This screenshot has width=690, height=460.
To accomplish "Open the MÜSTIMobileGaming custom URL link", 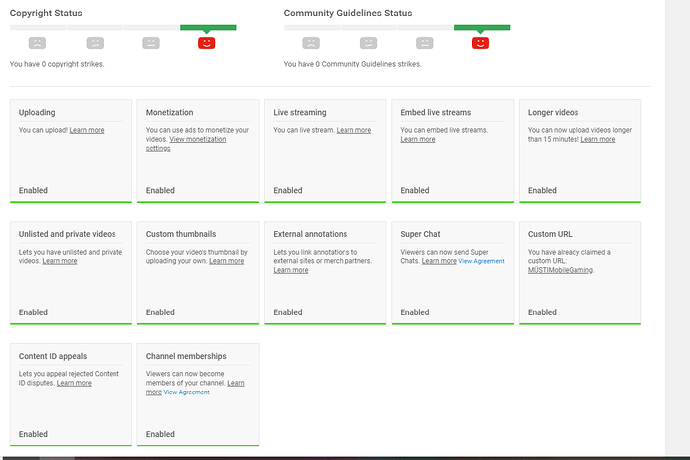I will [x=560, y=270].
